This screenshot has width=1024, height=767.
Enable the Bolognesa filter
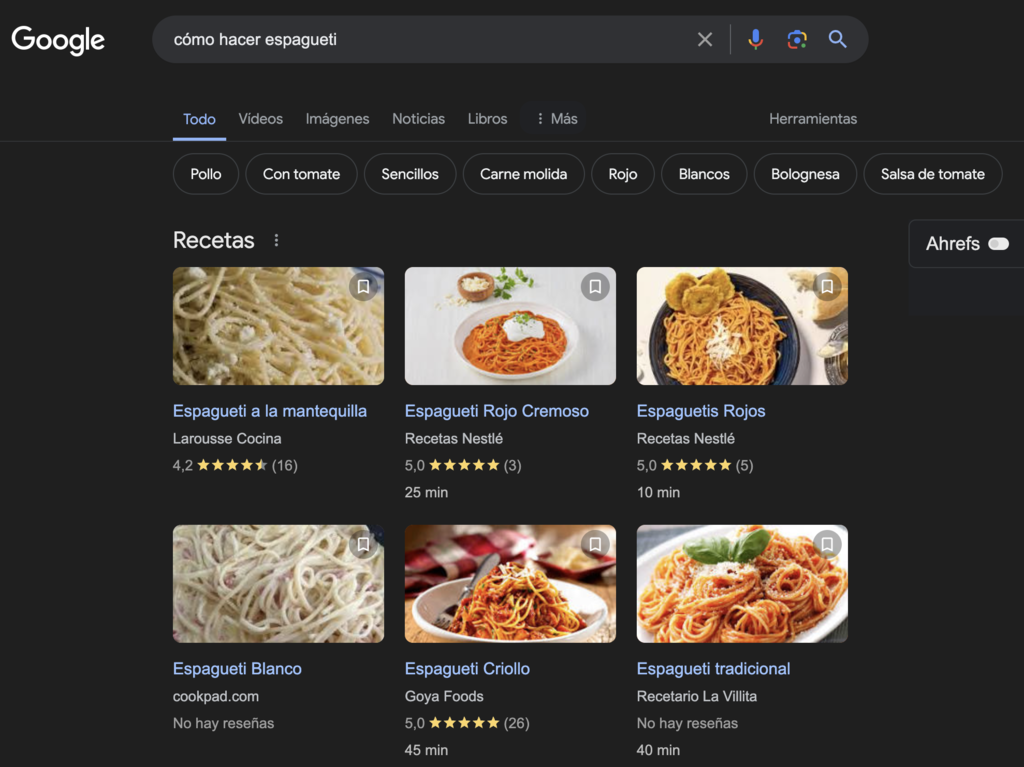click(x=805, y=174)
